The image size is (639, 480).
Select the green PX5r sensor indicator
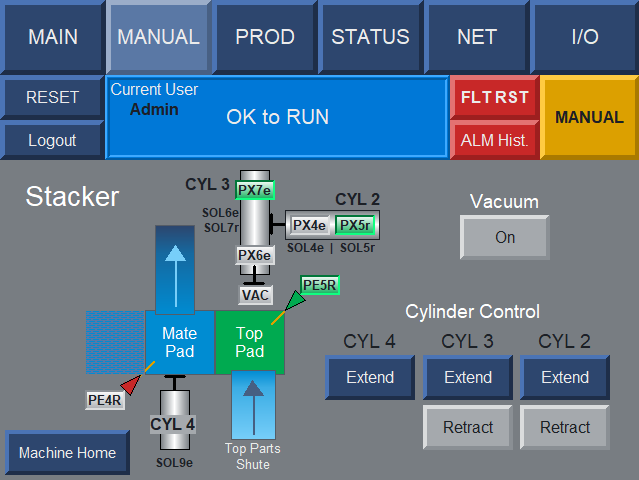click(x=355, y=225)
